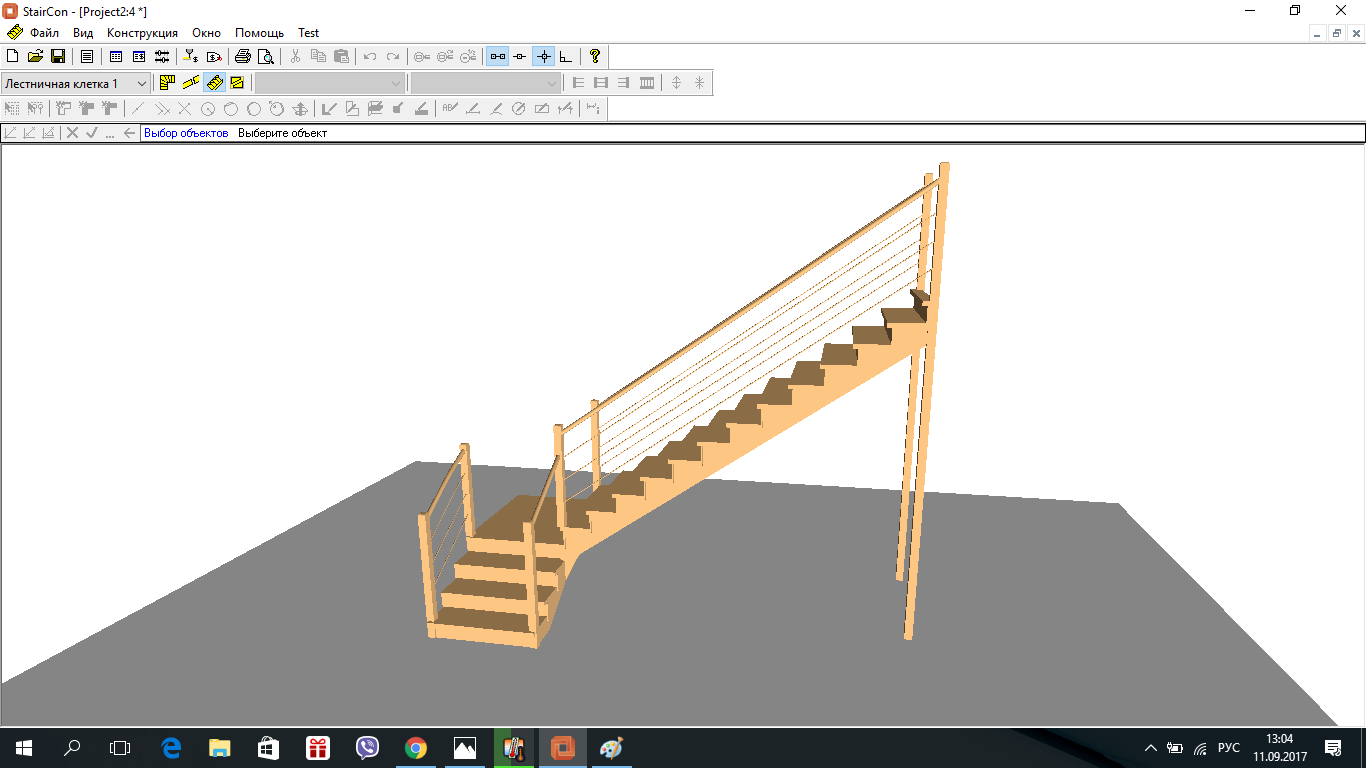Click the align left icon beside the grey dropdowns
The height and width of the screenshot is (768, 1366).
pyautogui.click(x=578, y=83)
